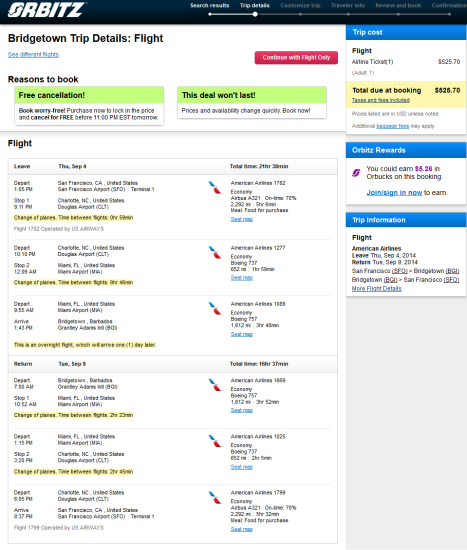Click American Airlines logo for flight 1277

(215, 252)
